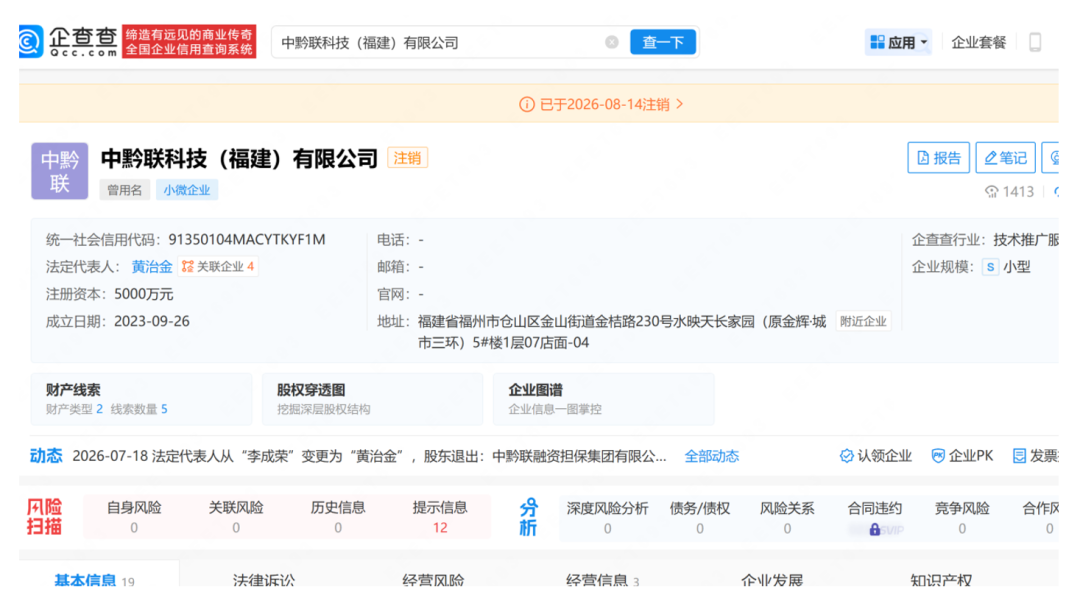Open the 关联企业 4 related companies tag

(218, 266)
